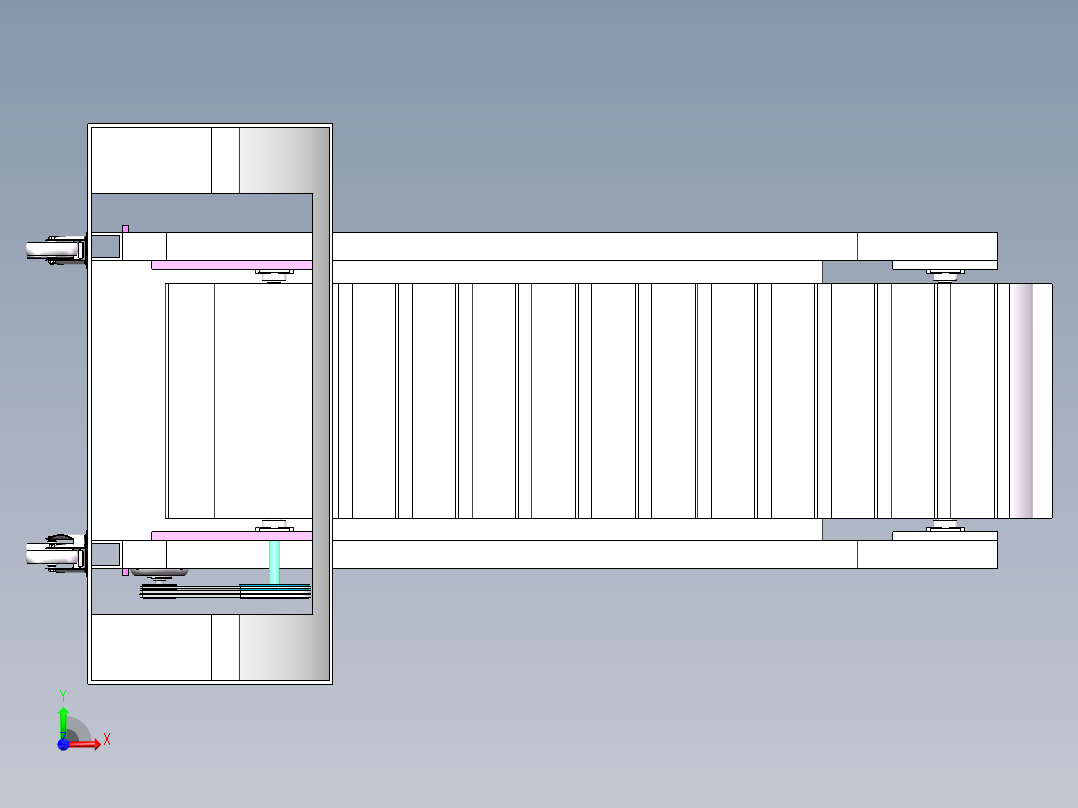Select the purple-shaded end roller of conveyor
The height and width of the screenshot is (808, 1078).
click(1020, 401)
